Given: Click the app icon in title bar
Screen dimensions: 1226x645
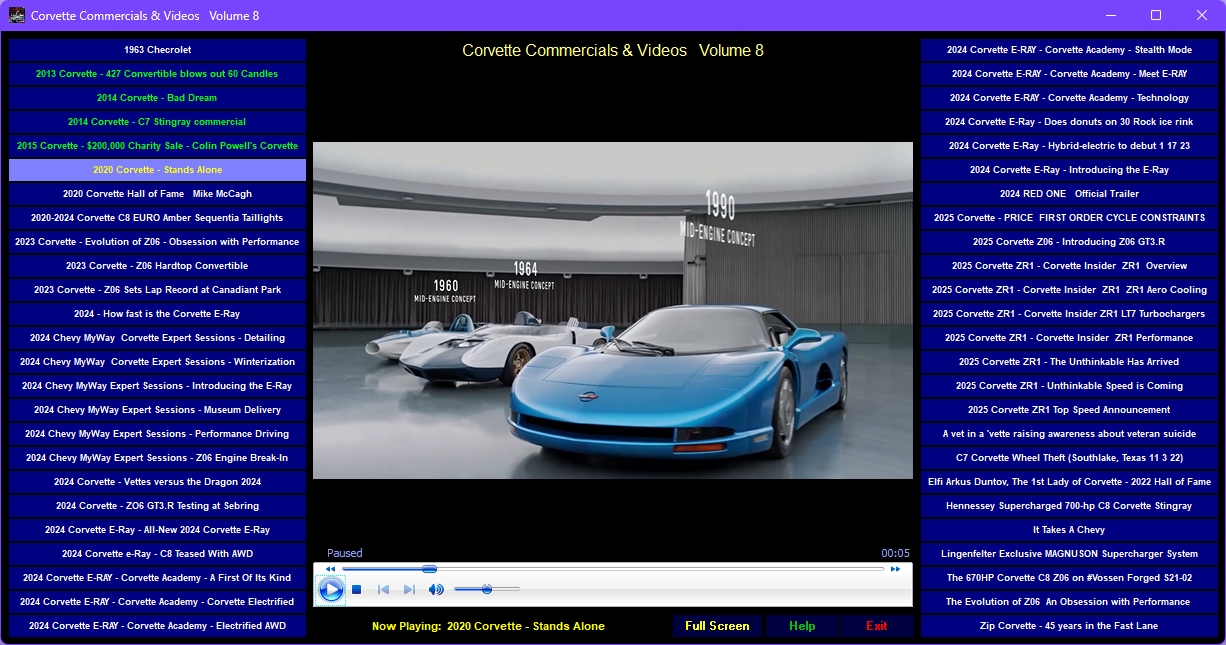Looking at the screenshot, I should [x=16, y=15].
